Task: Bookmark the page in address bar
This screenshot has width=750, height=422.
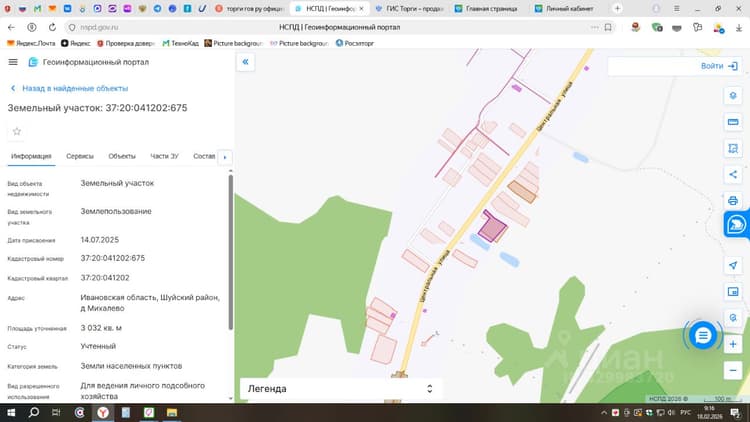Action: coord(608,27)
